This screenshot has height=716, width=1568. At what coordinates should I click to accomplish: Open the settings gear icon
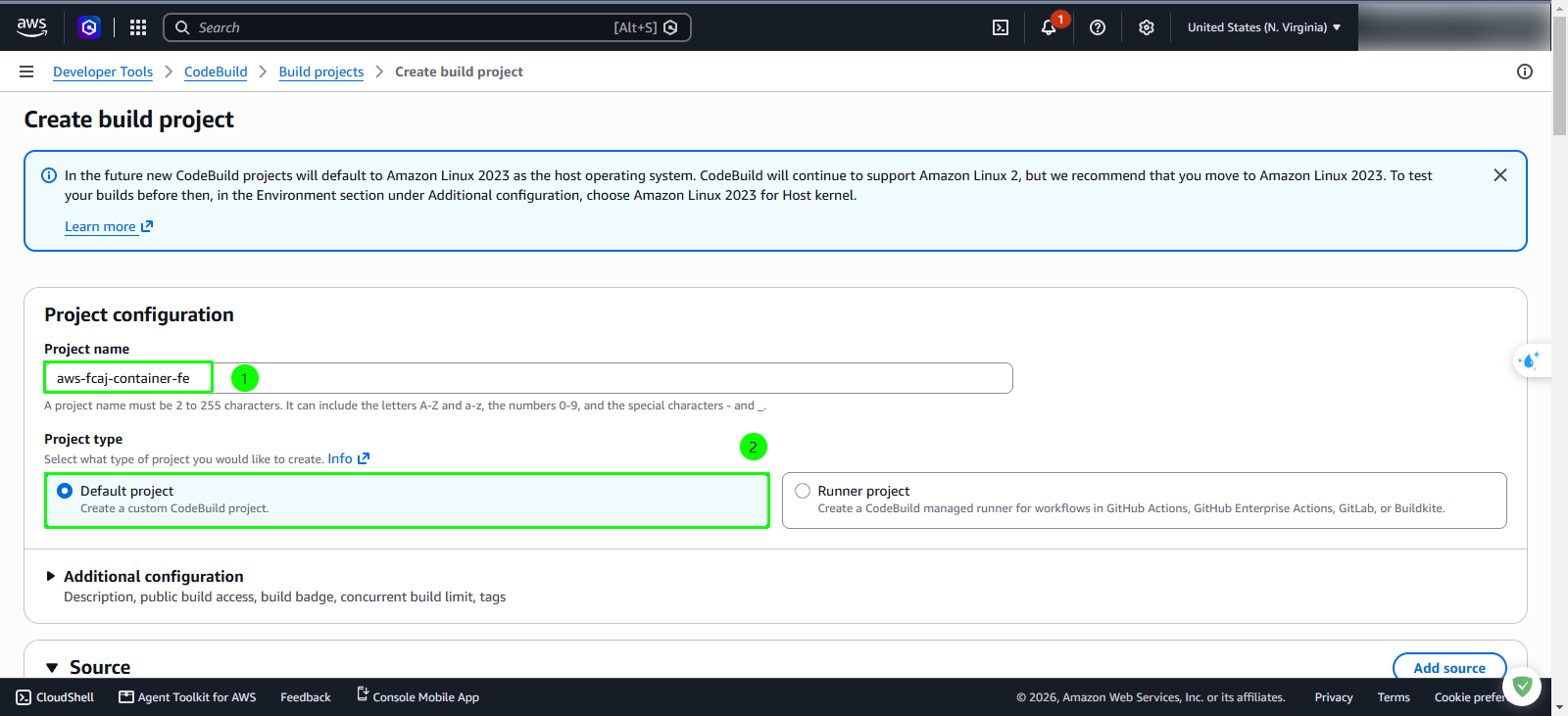1147,27
